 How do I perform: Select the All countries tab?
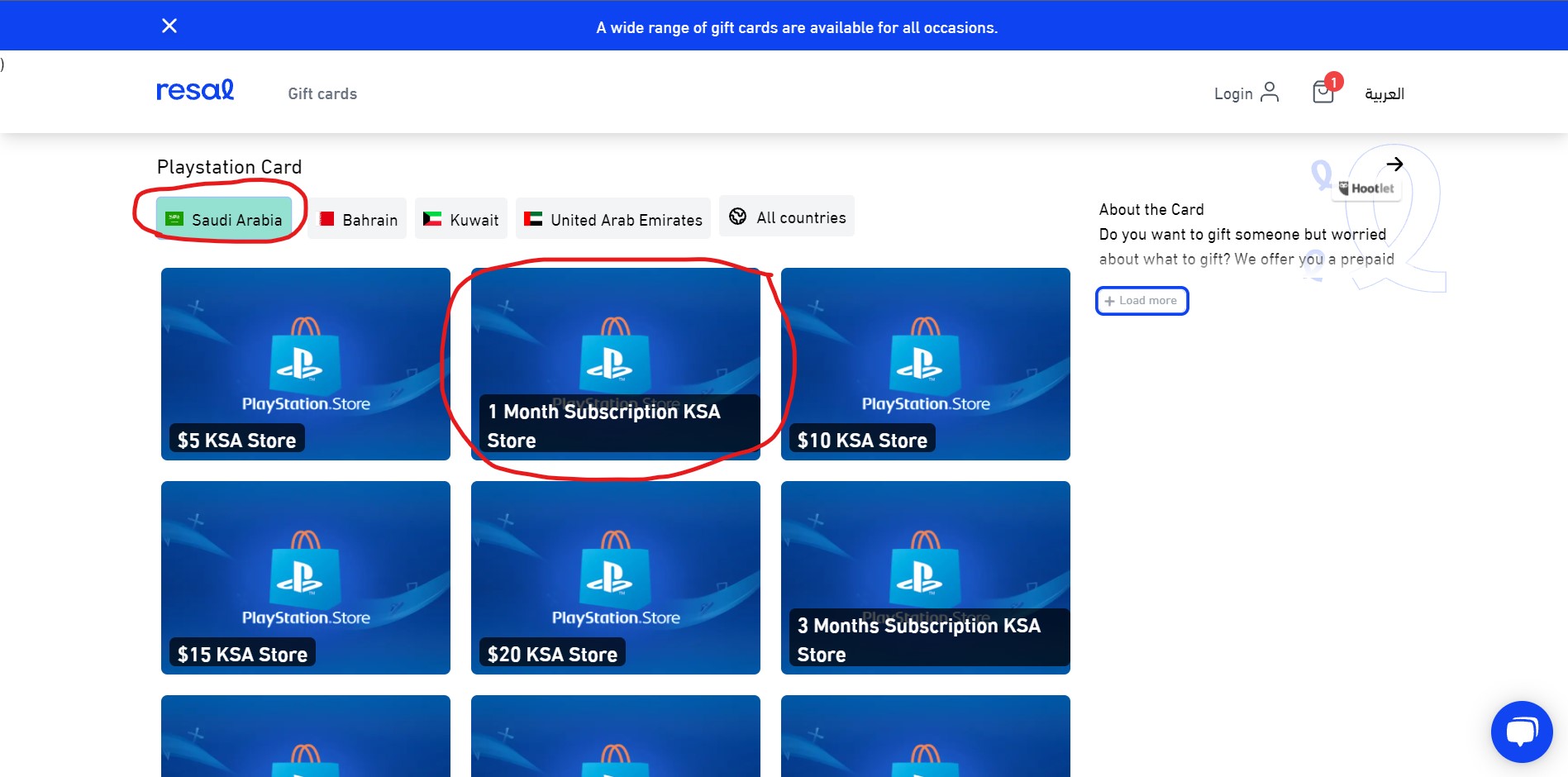[787, 217]
